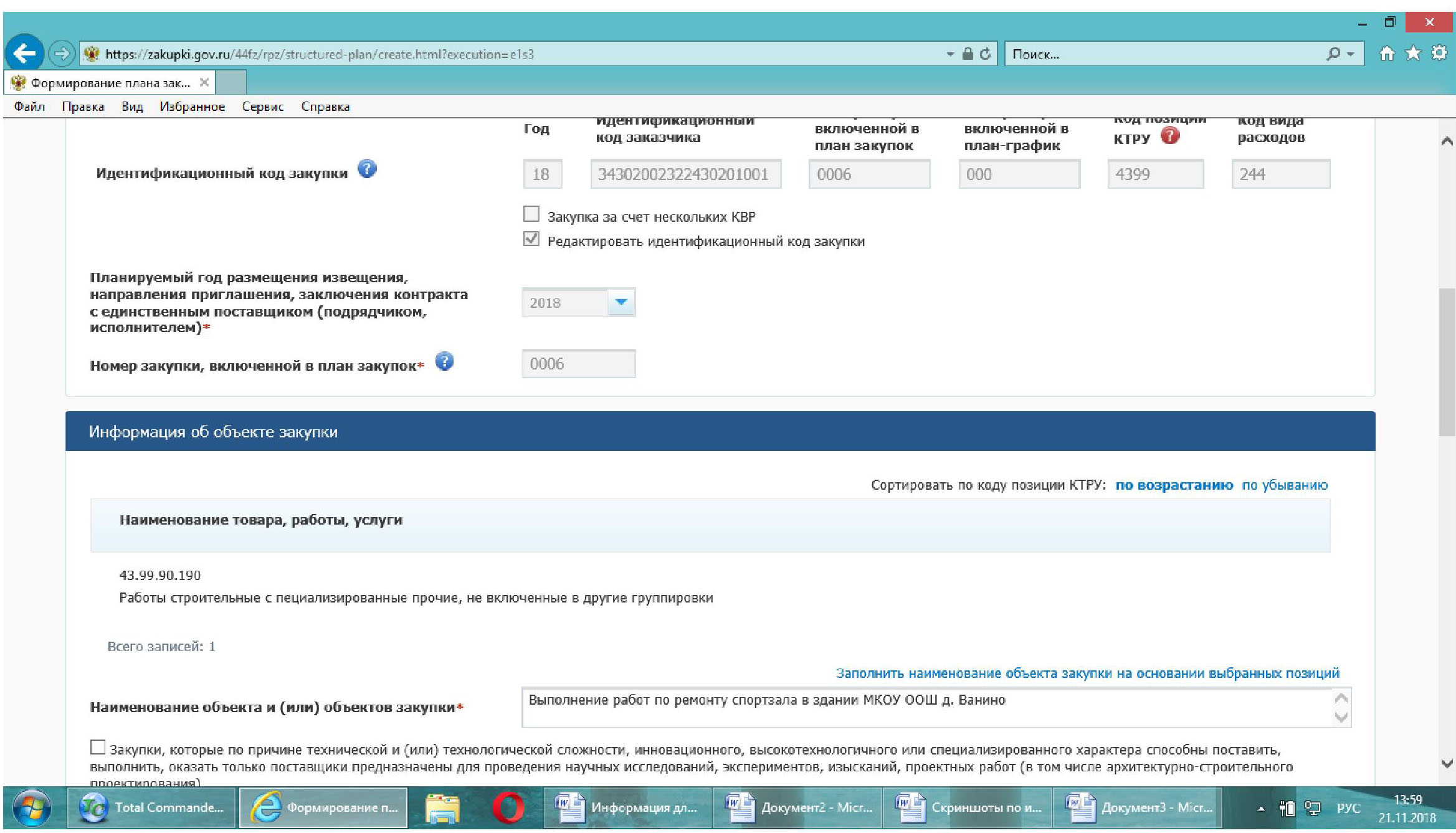Sort KTRU codes по убыванию
Viewport: 1456px width, 833px height.
[x=1284, y=485]
